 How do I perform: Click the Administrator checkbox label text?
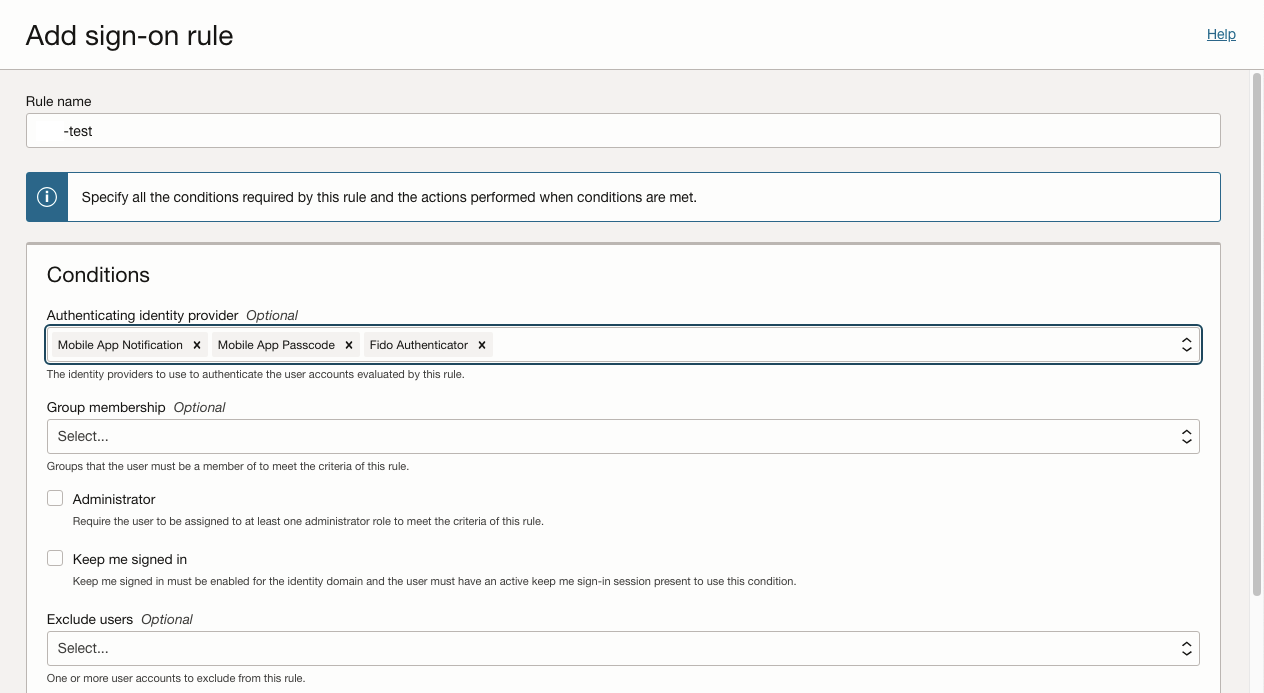(114, 499)
